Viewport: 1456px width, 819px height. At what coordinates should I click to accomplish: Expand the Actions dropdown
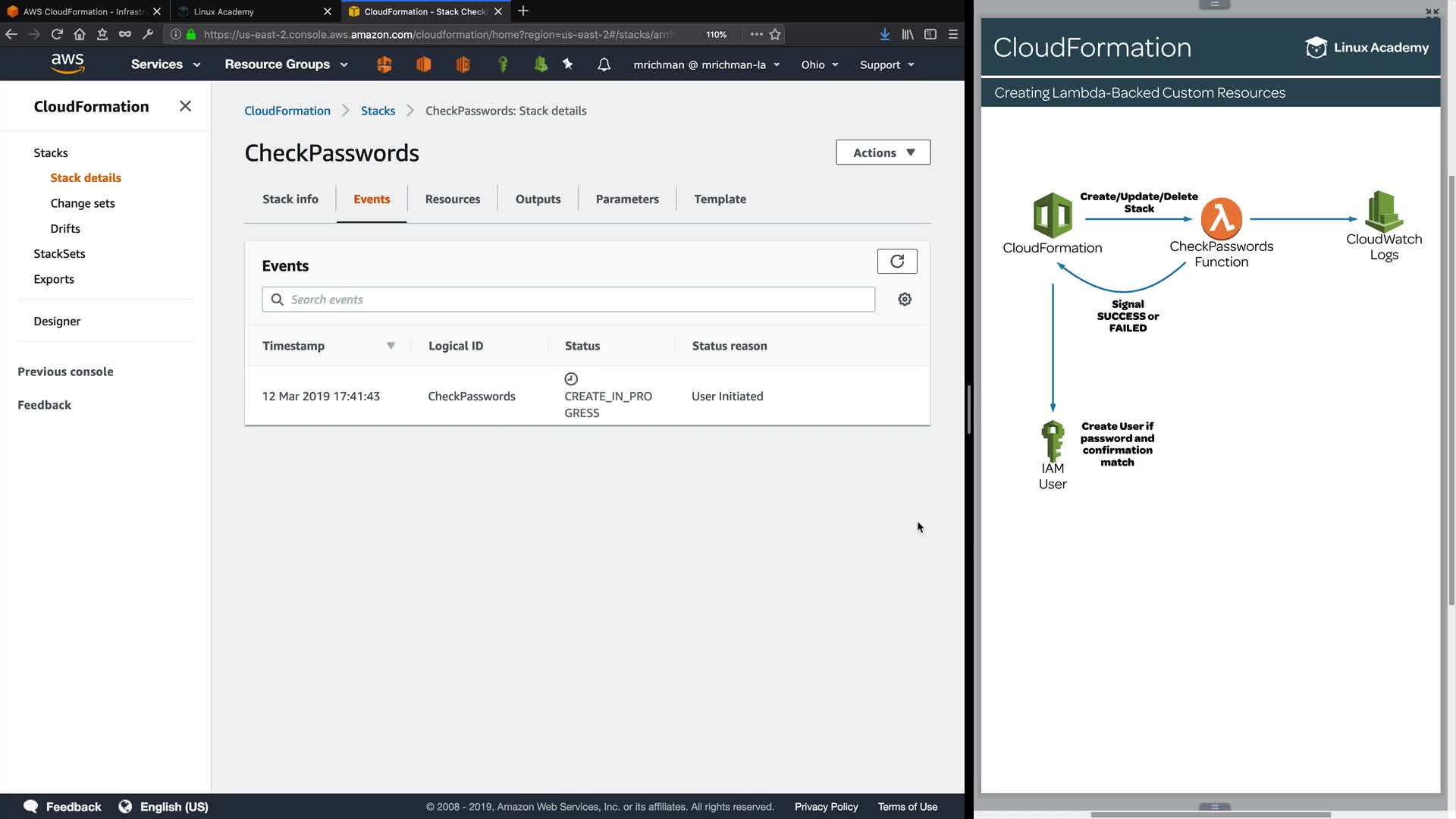point(883,152)
